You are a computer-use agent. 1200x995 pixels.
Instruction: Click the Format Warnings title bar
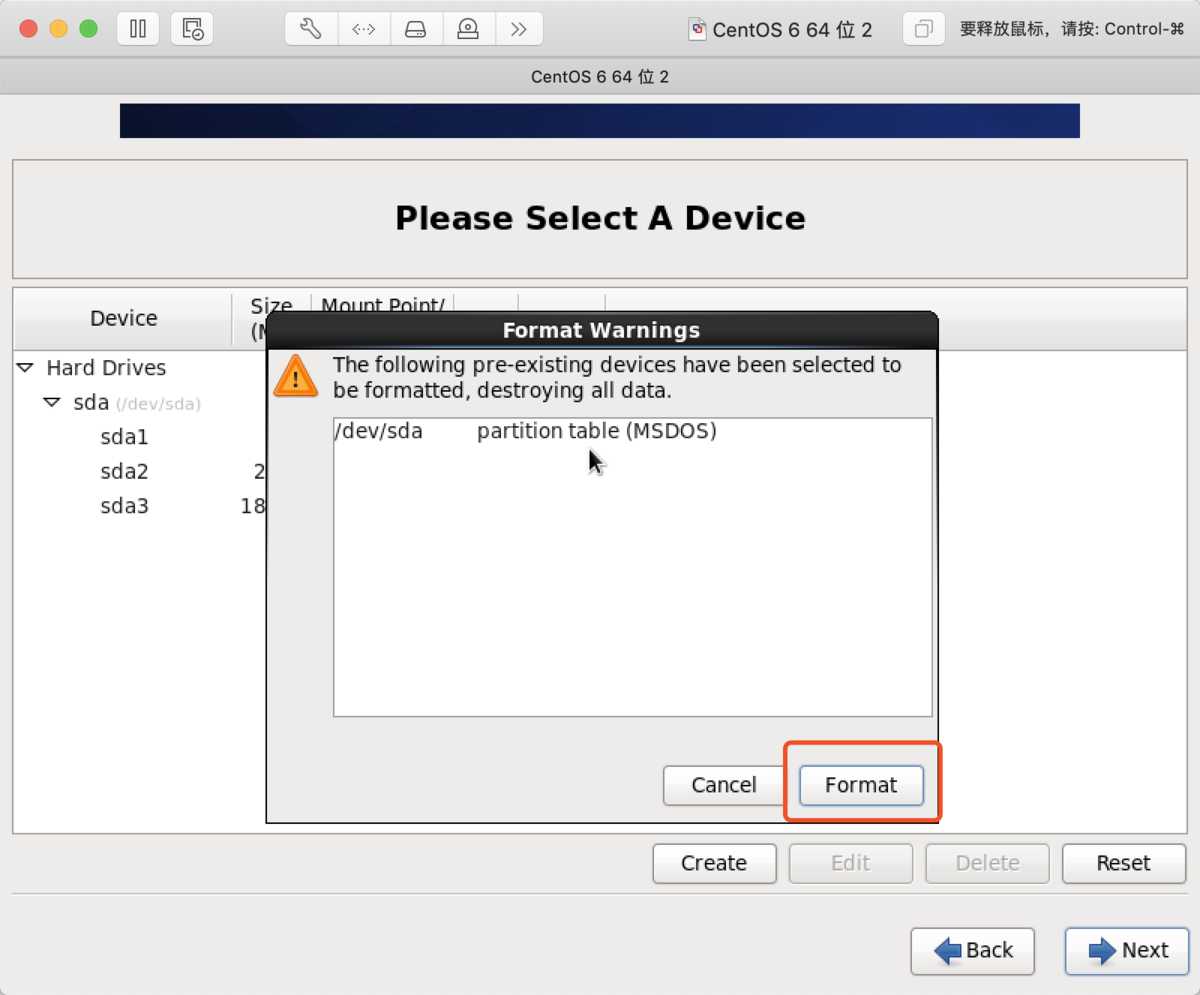(x=601, y=330)
